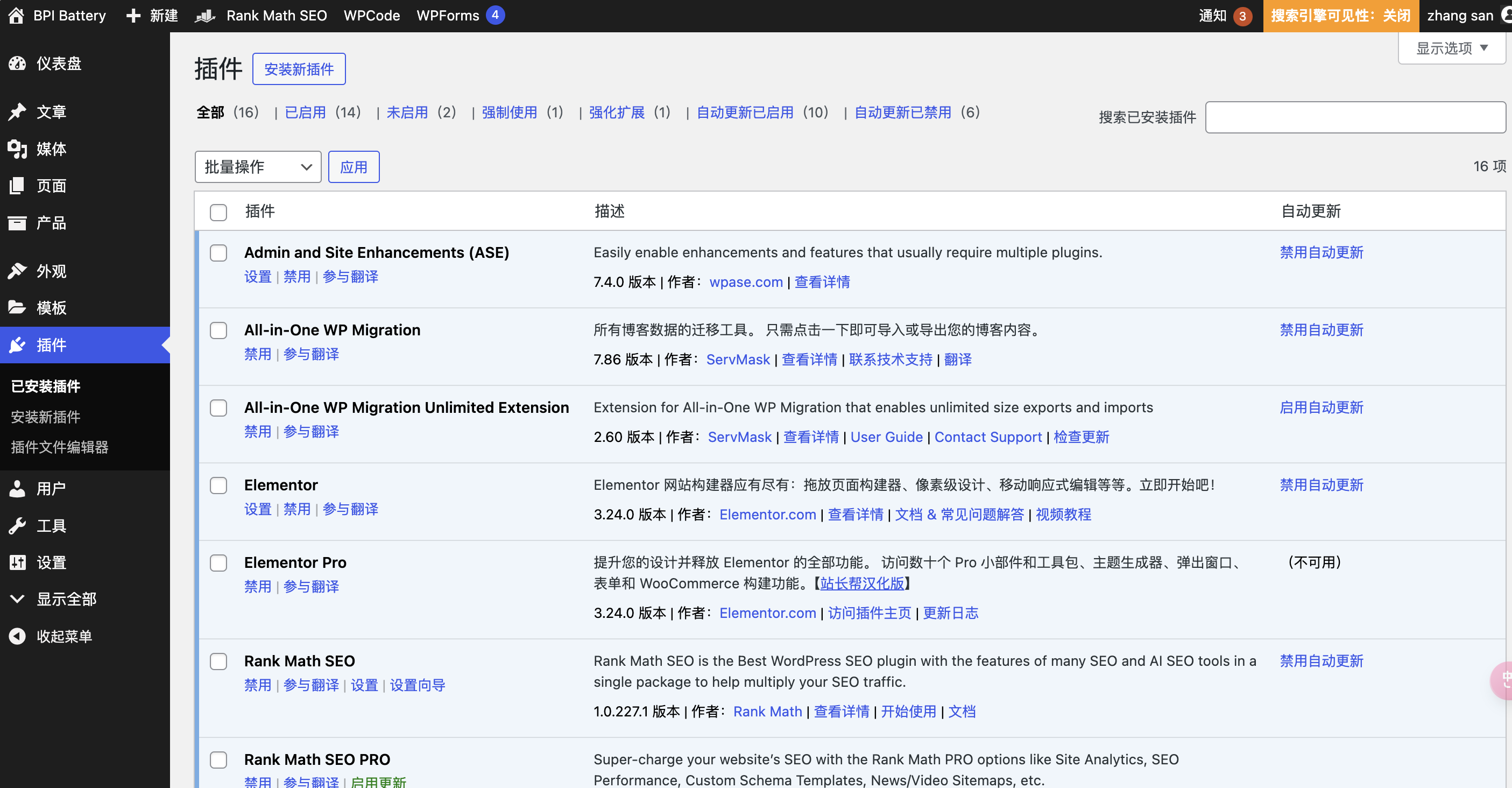This screenshot has height=788, width=1512.
Task: Filter by 强制使用 plugins tab
Action: [x=509, y=112]
